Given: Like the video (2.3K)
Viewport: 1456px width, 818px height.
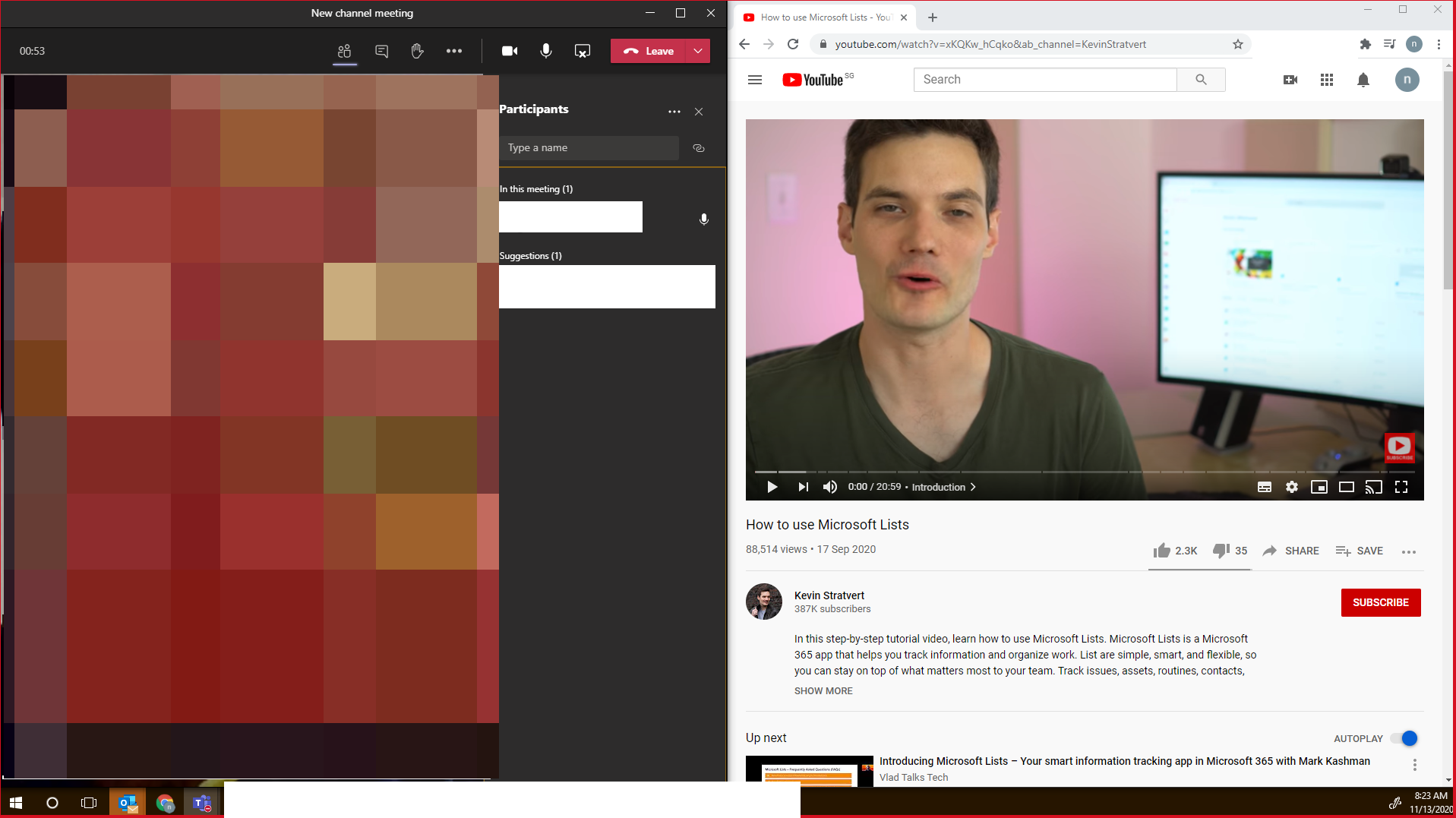Looking at the screenshot, I should [1175, 551].
